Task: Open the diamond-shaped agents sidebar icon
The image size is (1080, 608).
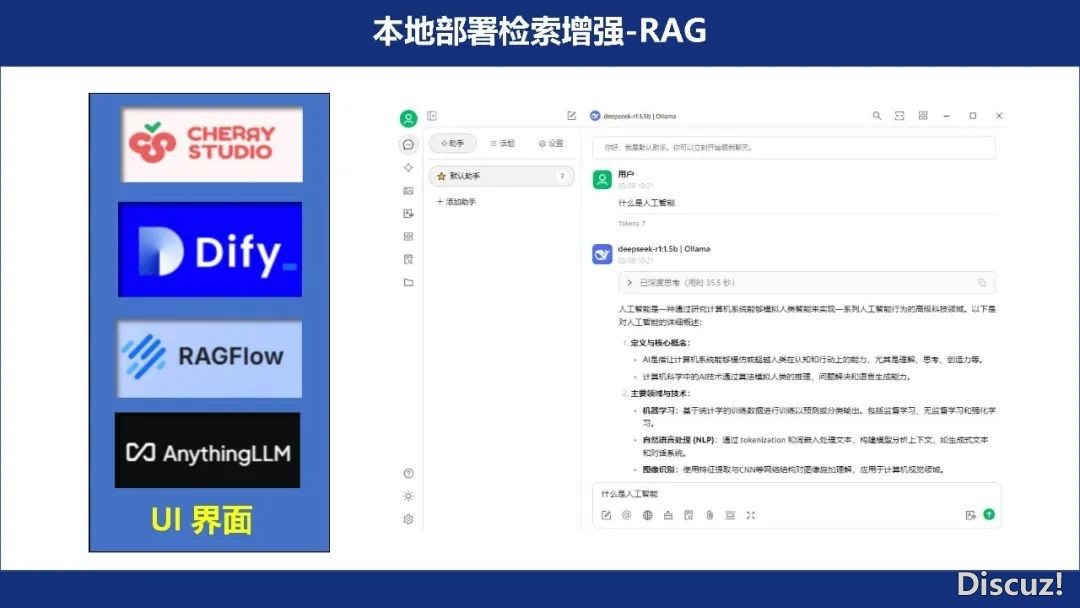Action: pos(408,167)
